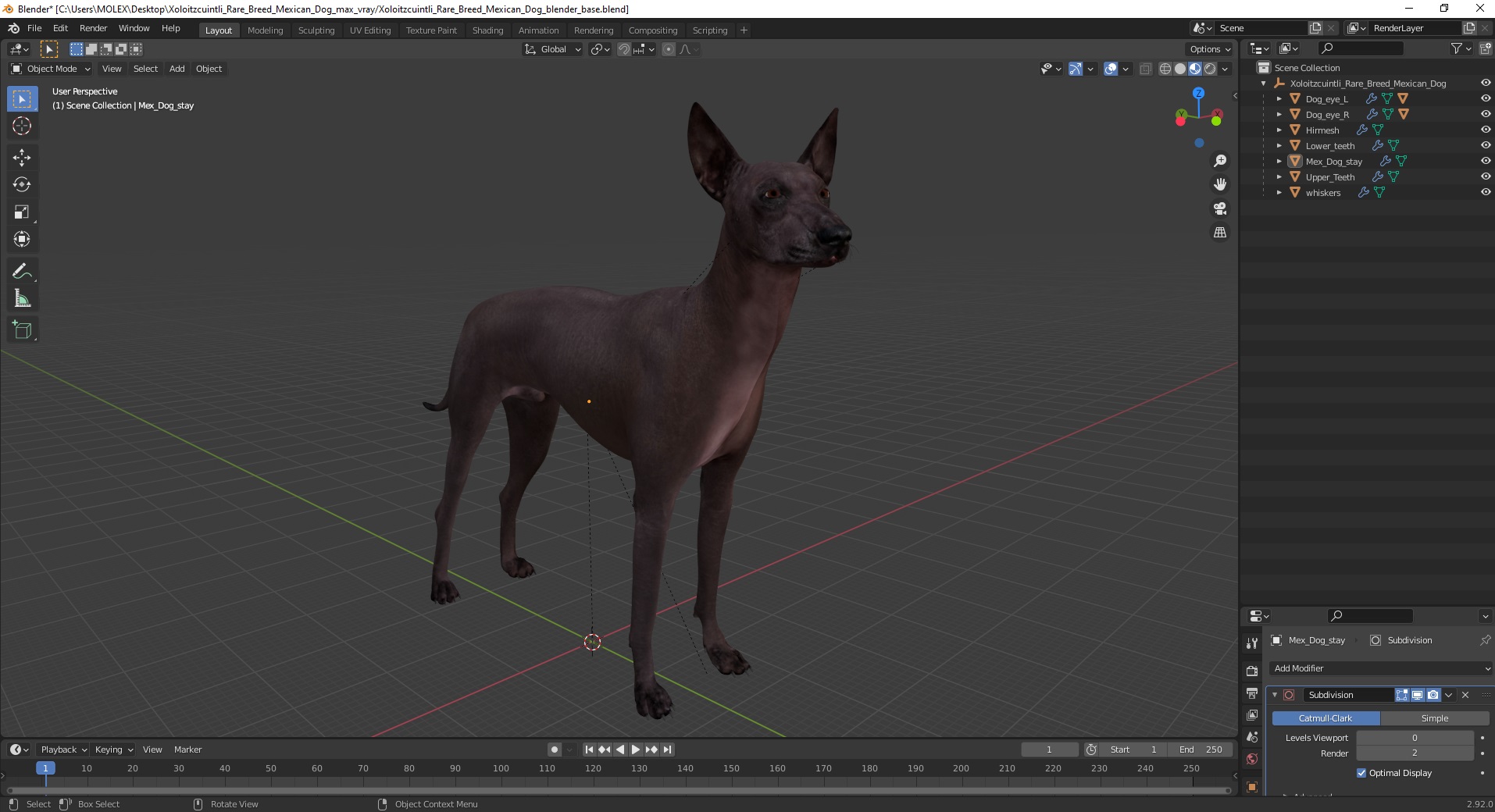Open the Tool properties tab
Viewport: 1495px width, 812px height.
[1252, 643]
